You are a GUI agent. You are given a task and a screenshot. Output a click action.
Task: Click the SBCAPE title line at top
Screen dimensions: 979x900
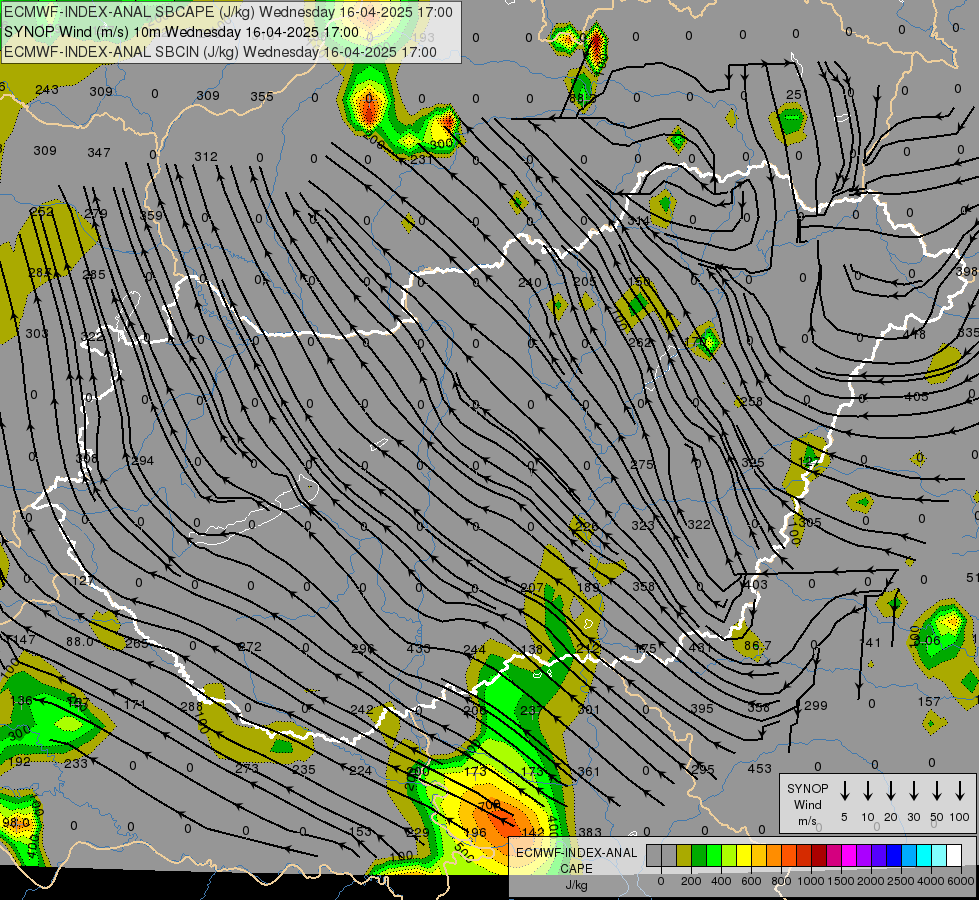[228, 12]
